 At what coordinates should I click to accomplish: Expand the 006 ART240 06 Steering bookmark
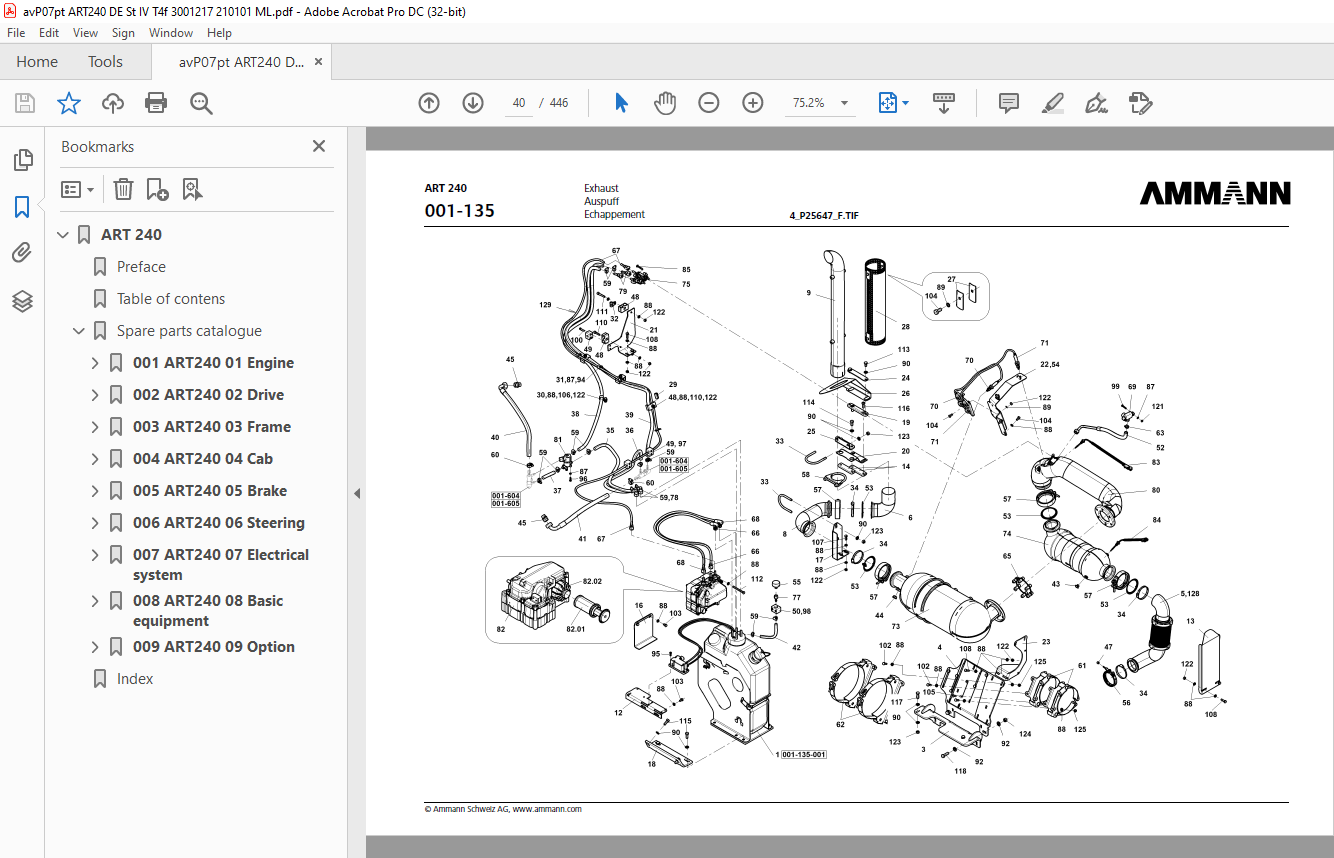point(95,523)
